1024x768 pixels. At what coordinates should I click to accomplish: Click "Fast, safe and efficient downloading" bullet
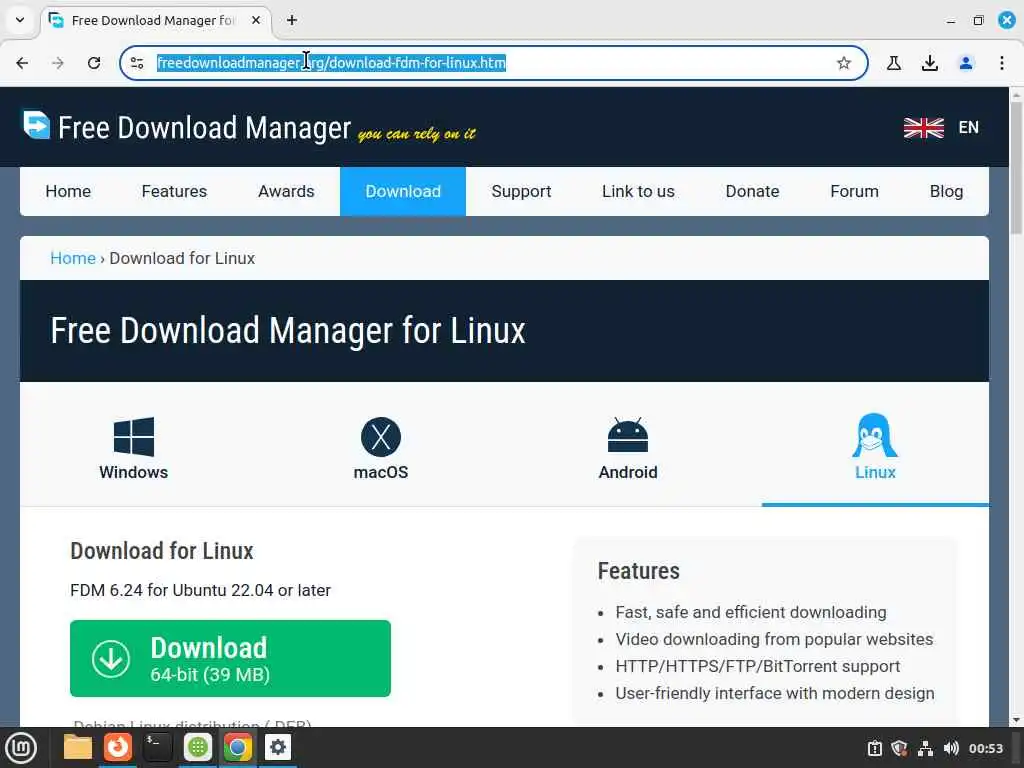(x=751, y=613)
